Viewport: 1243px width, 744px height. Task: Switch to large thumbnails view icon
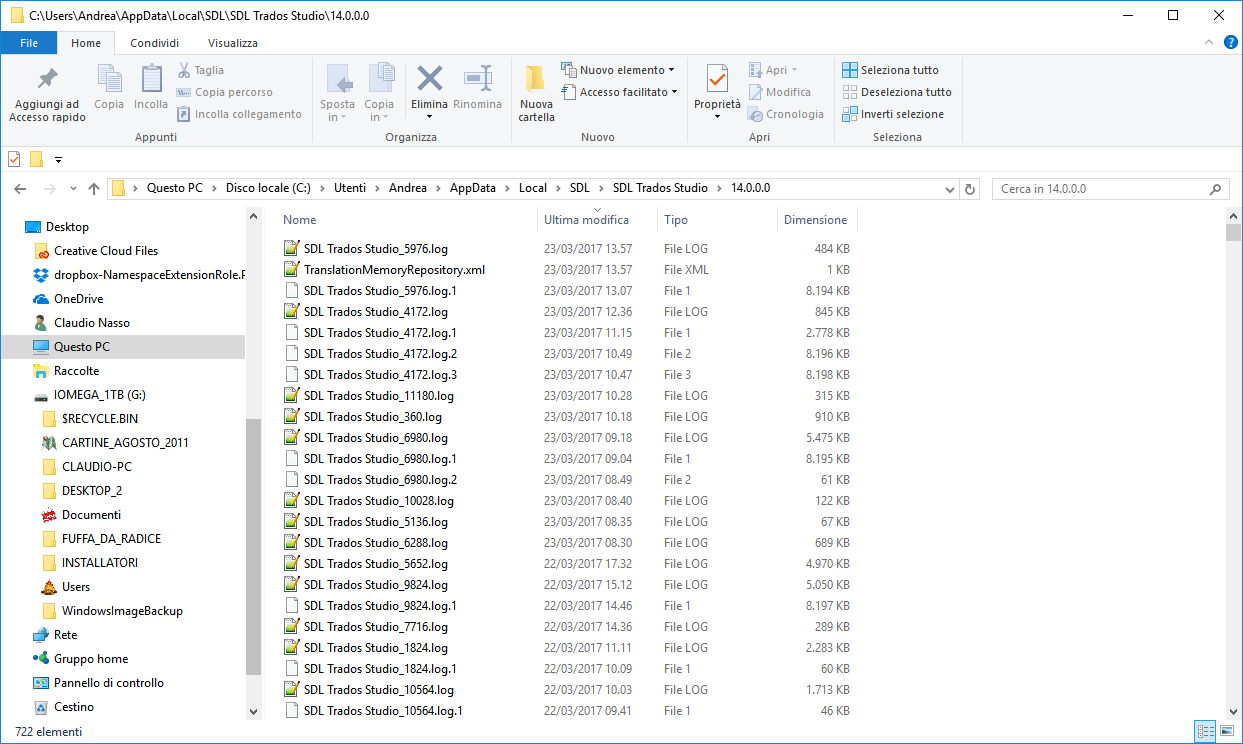(x=1227, y=731)
